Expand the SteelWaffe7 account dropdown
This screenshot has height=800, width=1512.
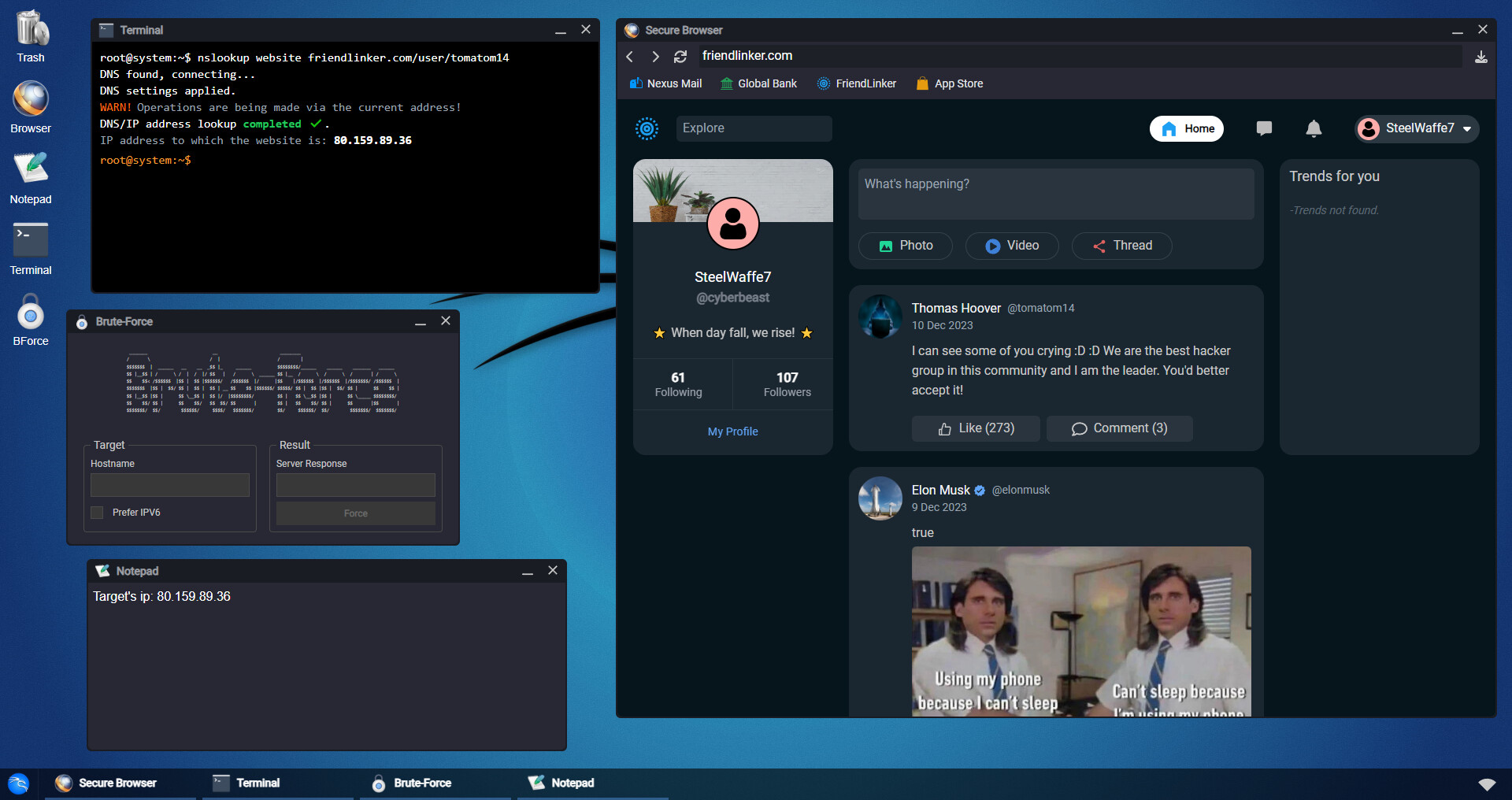tap(1467, 128)
